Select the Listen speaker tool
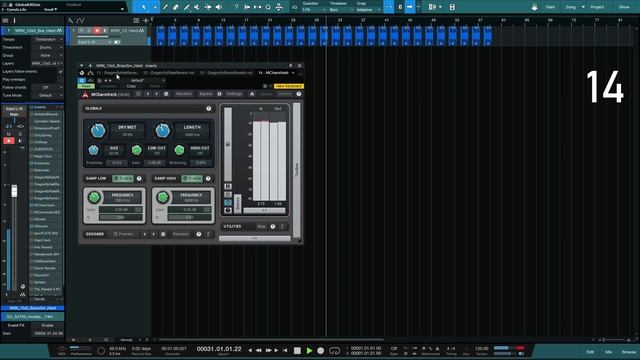This screenshot has height=360, width=640. (219, 7)
